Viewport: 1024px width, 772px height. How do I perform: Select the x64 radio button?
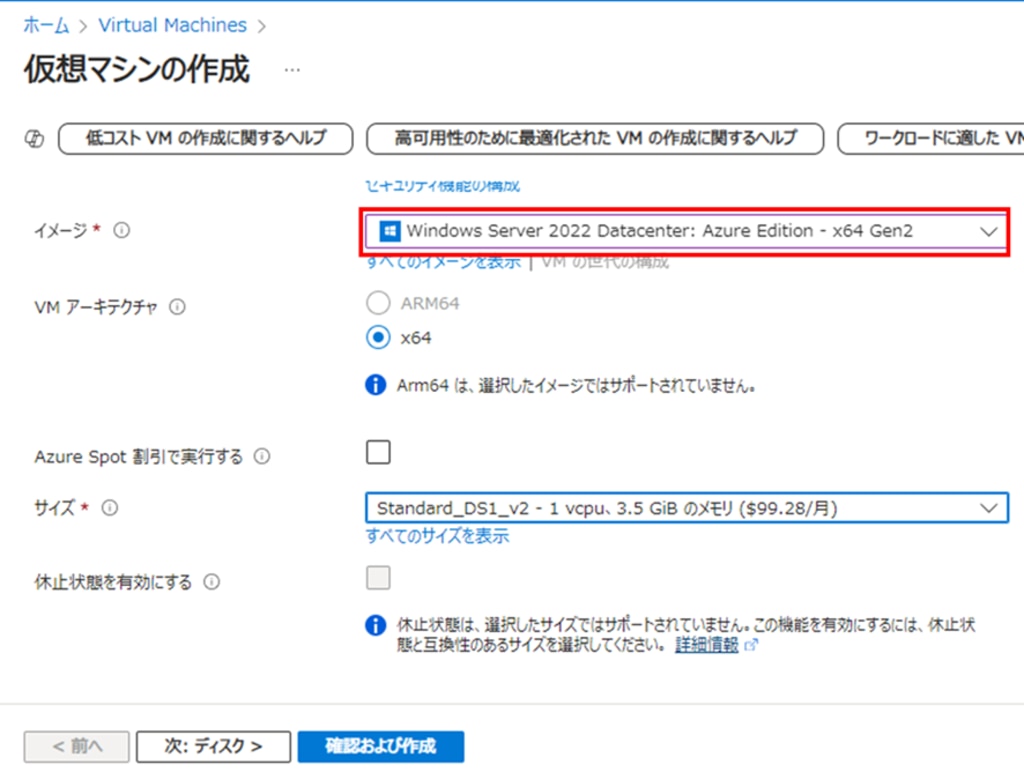[378, 338]
